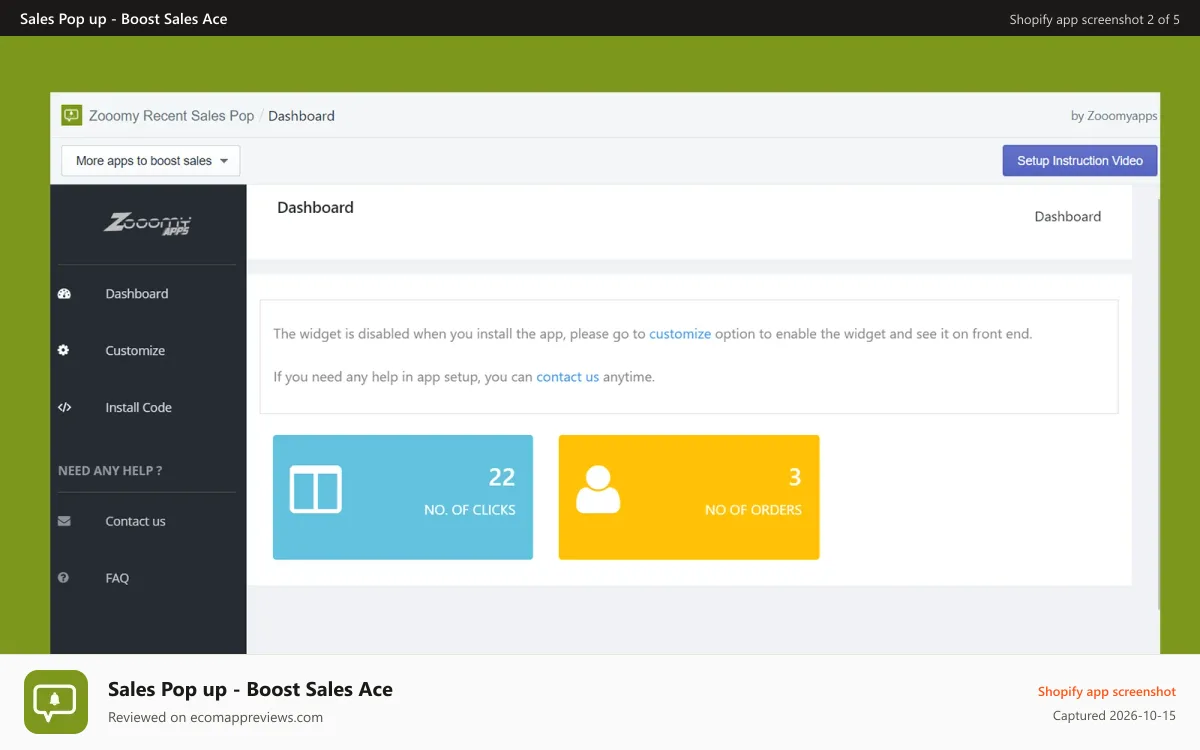The height and width of the screenshot is (750, 1200).
Task: Click the Contact us envelope icon
Action: coord(64,521)
